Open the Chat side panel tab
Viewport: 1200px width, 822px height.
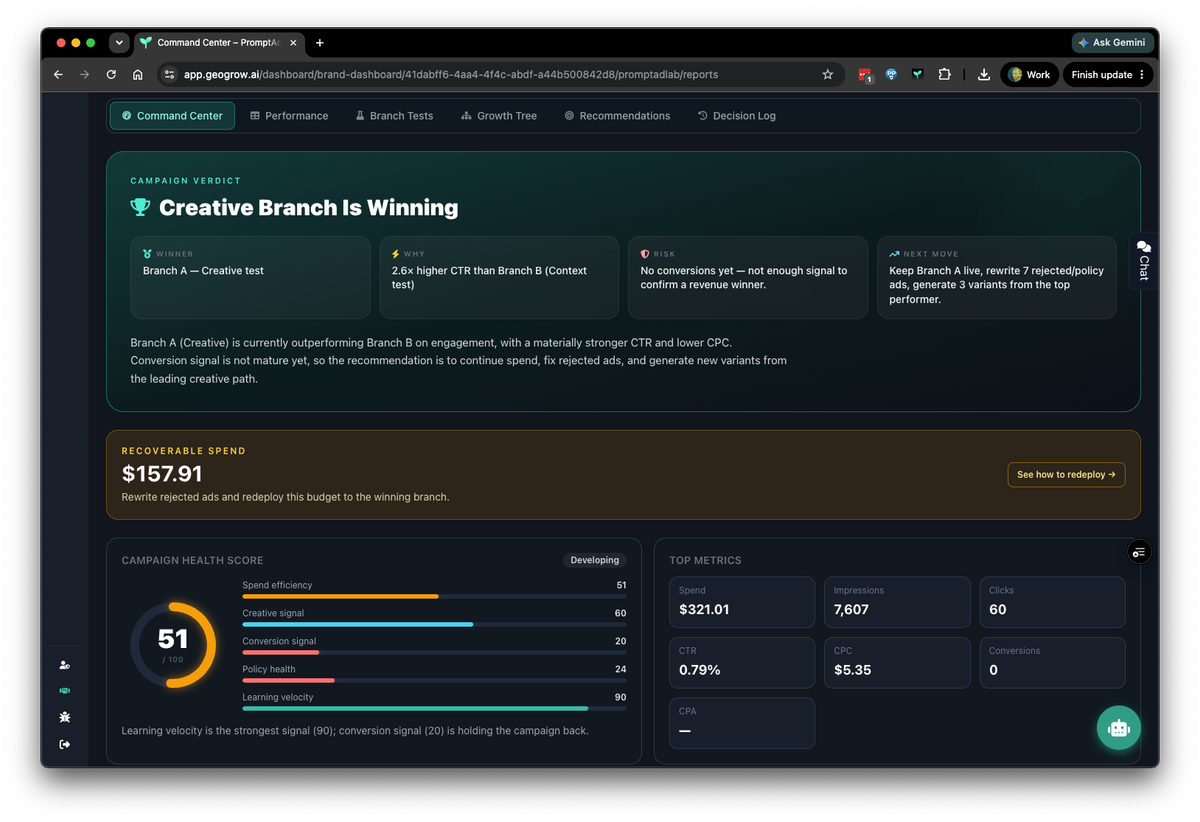click(1144, 260)
